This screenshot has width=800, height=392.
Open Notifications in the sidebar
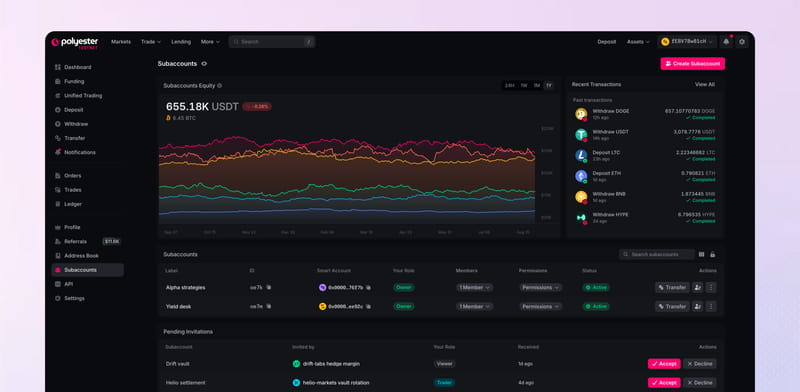tap(87, 152)
